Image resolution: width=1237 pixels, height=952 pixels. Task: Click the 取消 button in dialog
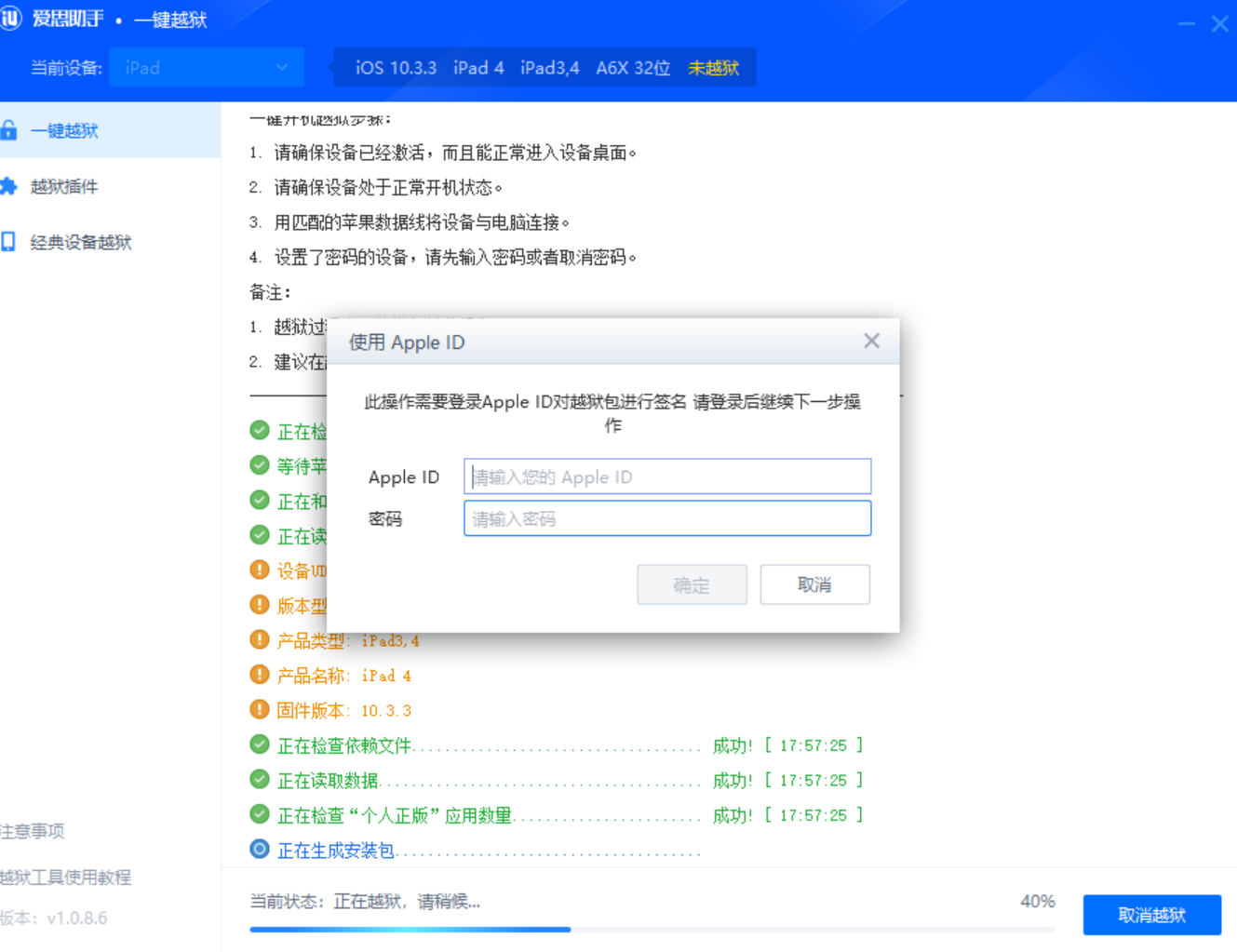coord(814,584)
